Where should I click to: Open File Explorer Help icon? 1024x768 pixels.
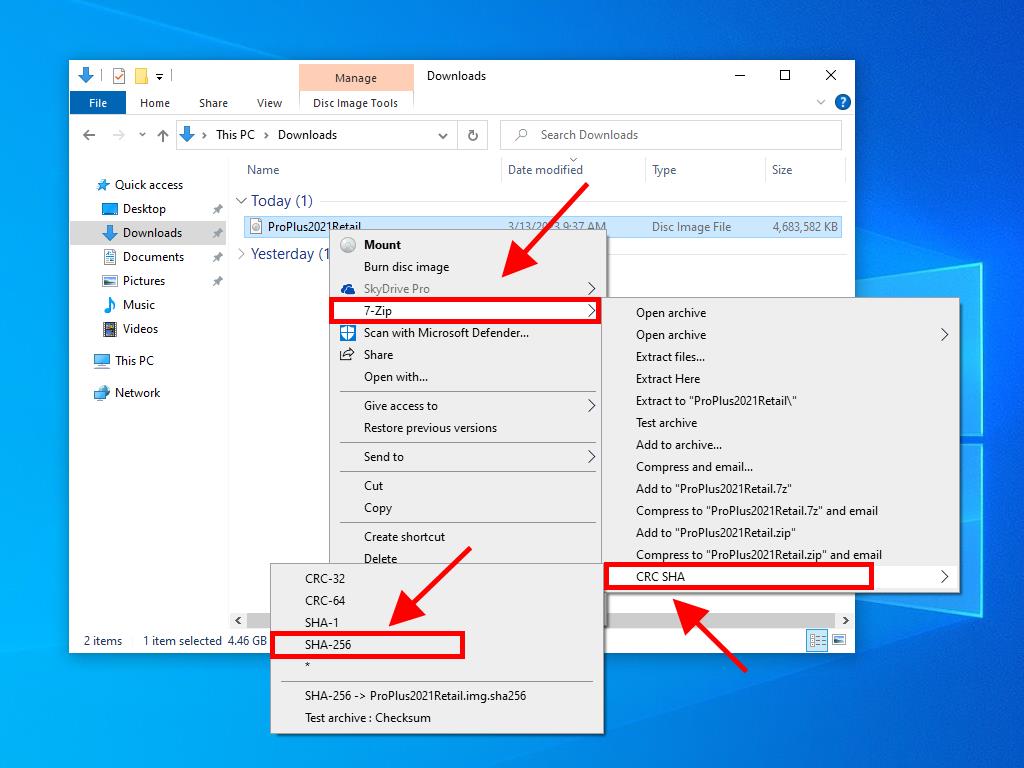pyautogui.click(x=843, y=102)
